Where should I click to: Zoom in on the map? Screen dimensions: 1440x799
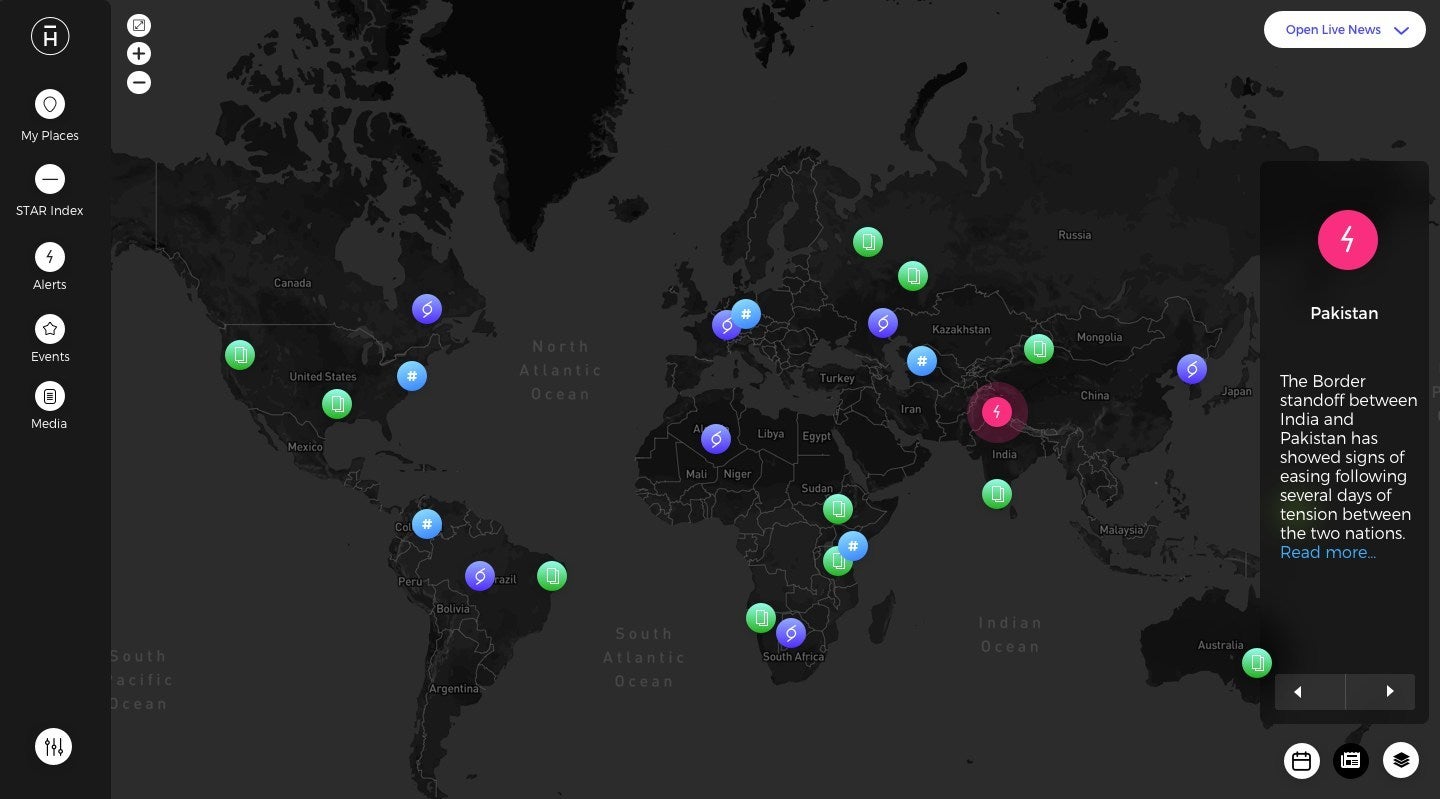(x=139, y=54)
